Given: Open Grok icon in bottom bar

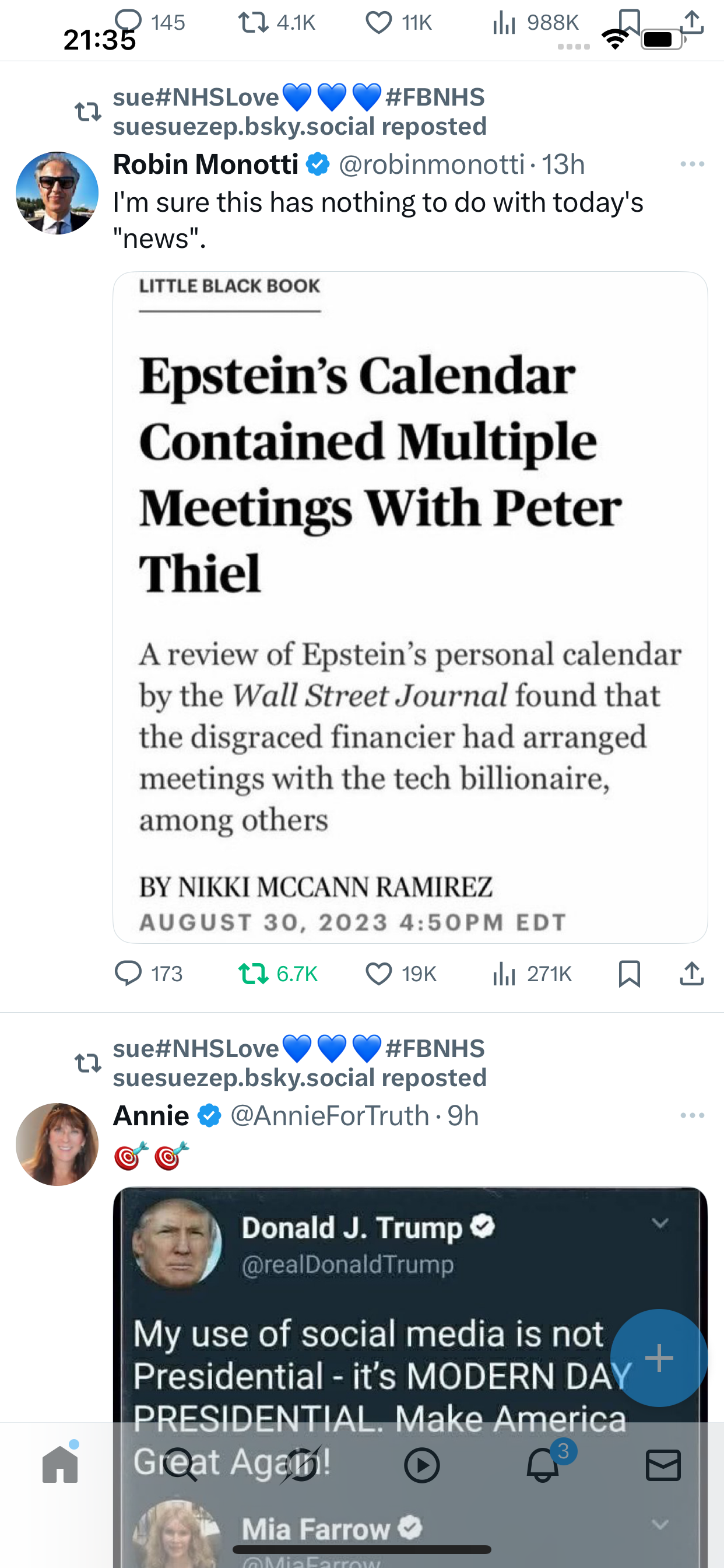Looking at the screenshot, I should point(301,1465).
